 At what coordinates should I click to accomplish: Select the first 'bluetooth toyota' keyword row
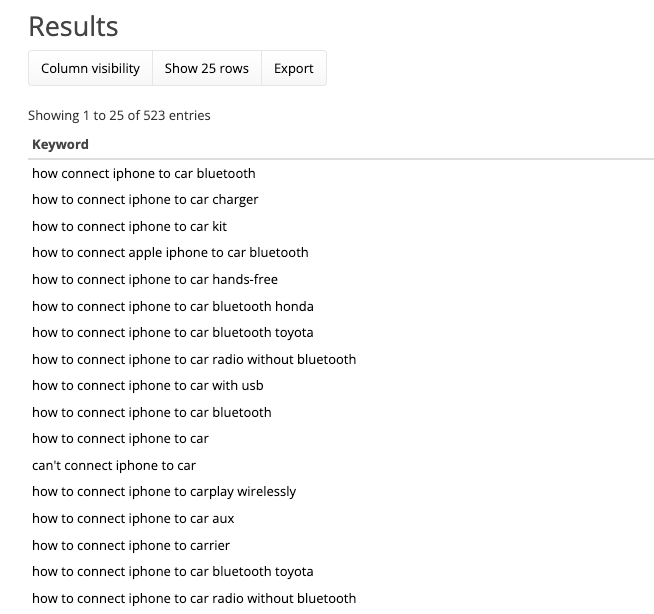click(172, 332)
